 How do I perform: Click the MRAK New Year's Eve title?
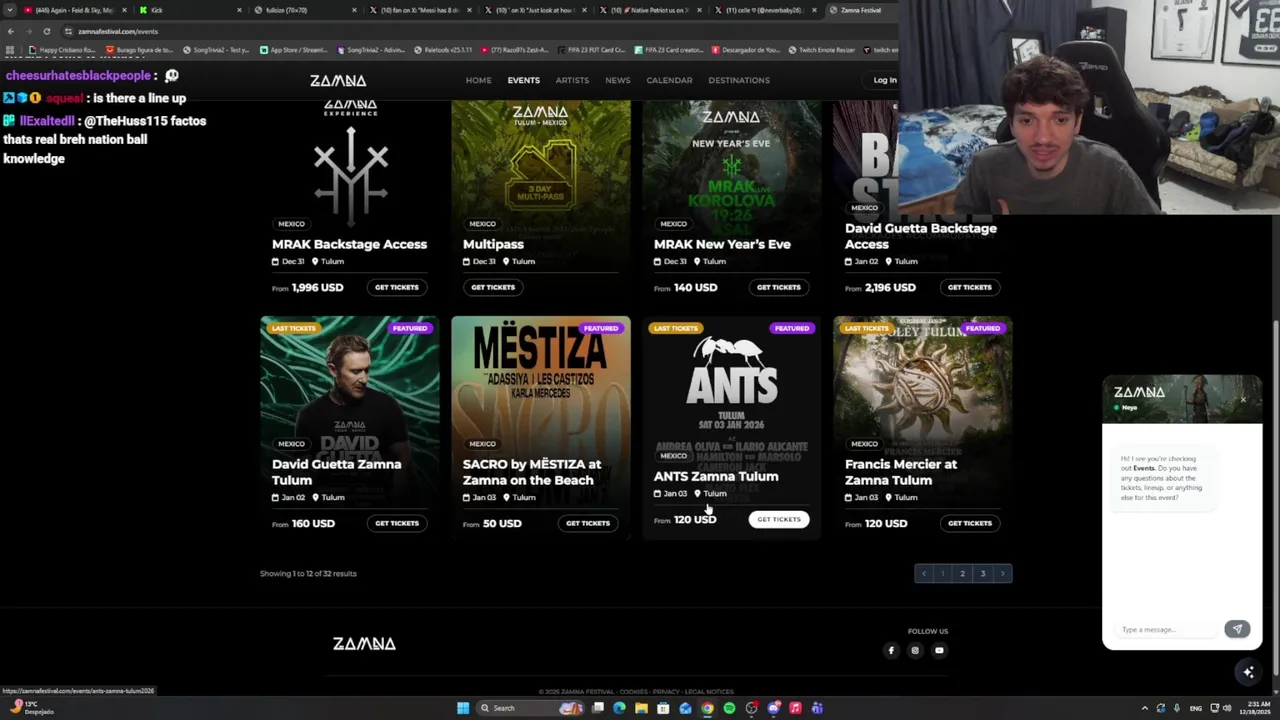[722, 244]
